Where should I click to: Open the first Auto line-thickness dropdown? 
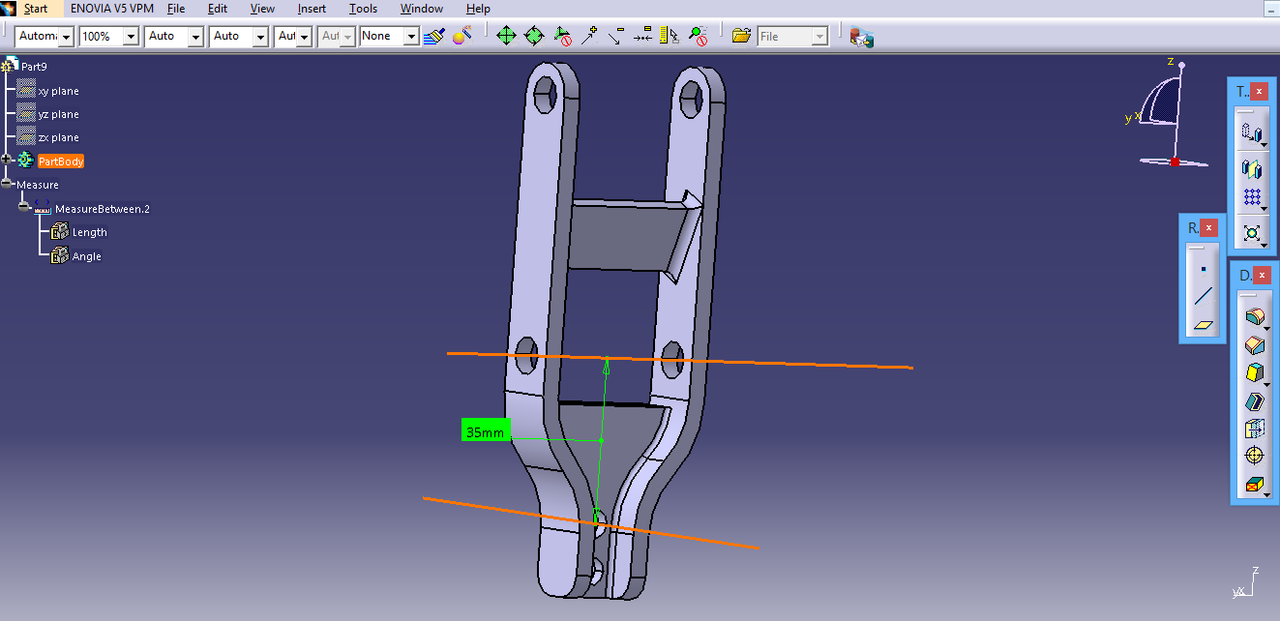(175, 36)
